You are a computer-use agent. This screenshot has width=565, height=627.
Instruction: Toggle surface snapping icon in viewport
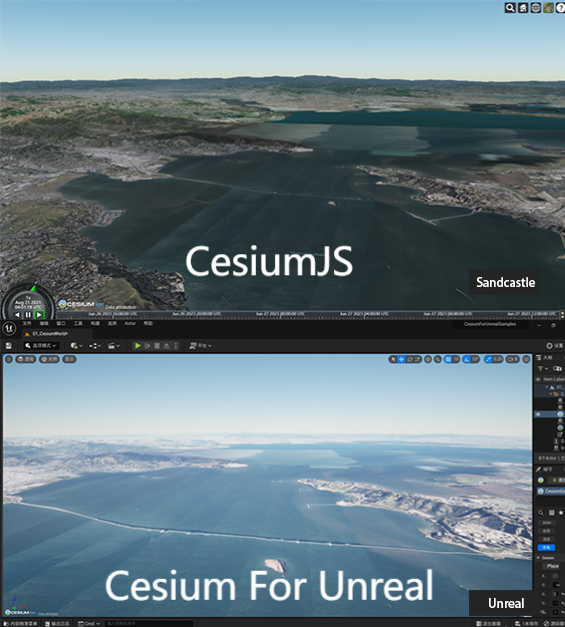(438, 359)
